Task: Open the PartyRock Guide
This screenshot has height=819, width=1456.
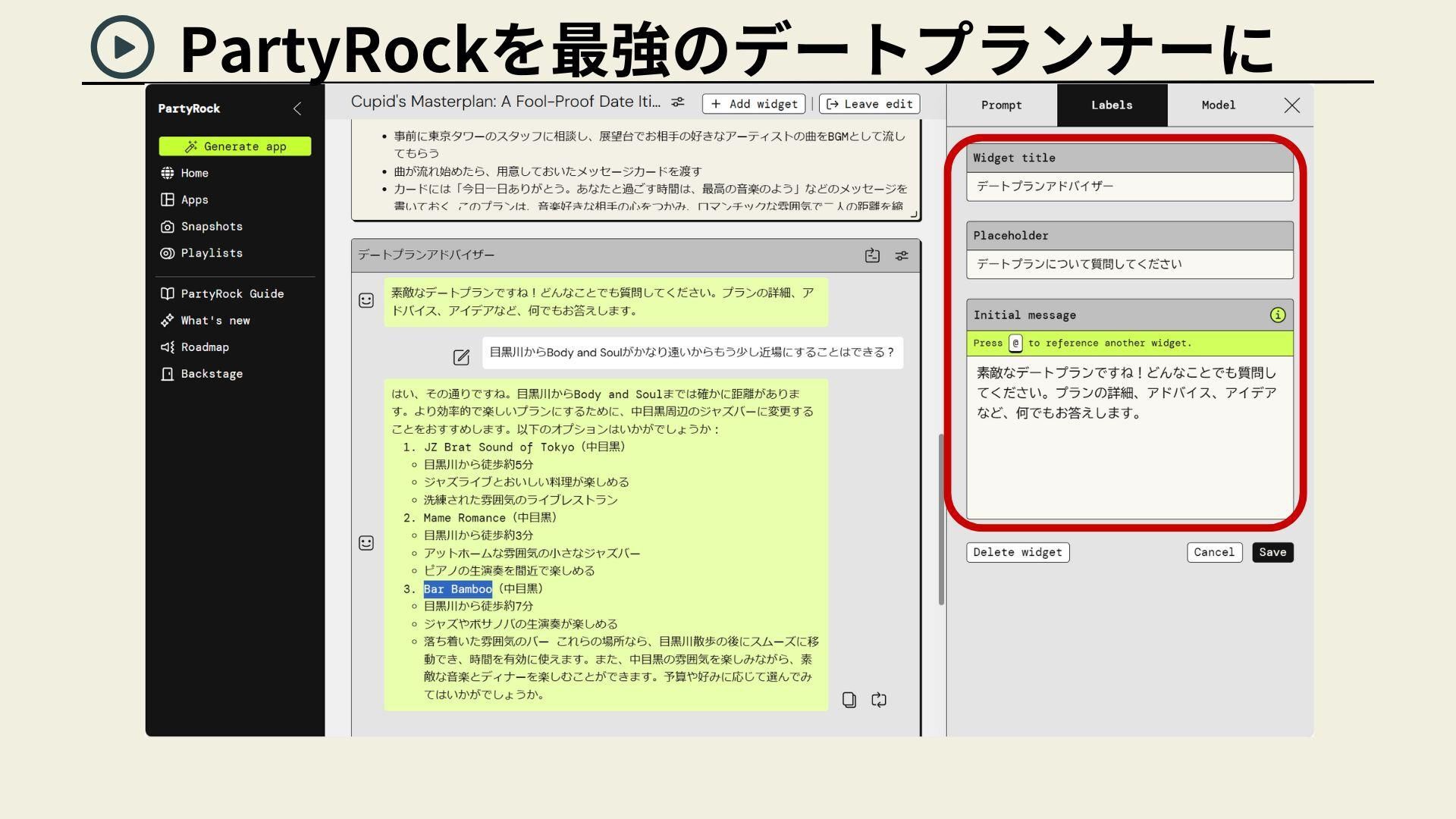Action: [232, 293]
